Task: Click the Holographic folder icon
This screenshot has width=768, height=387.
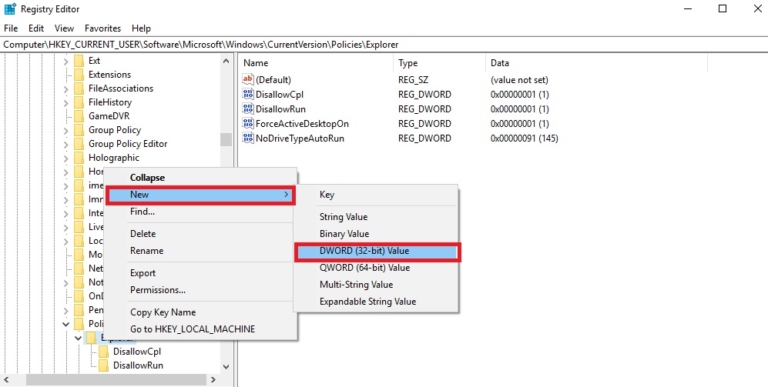Action: coord(79,158)
